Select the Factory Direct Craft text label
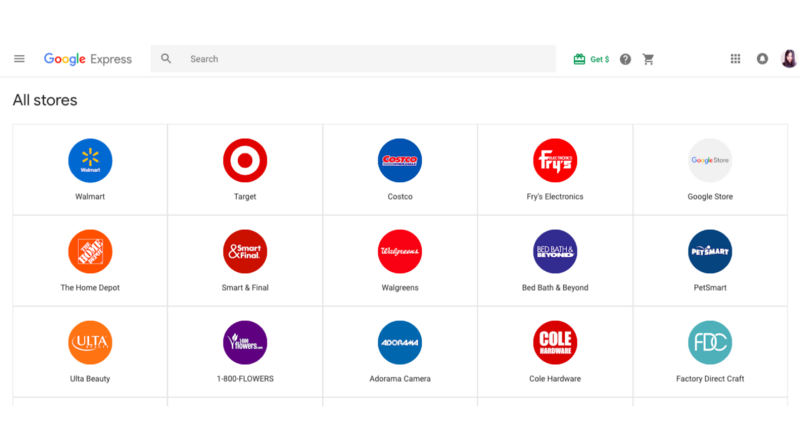This screenshot has width=800, height=447. tap(710, 379)
